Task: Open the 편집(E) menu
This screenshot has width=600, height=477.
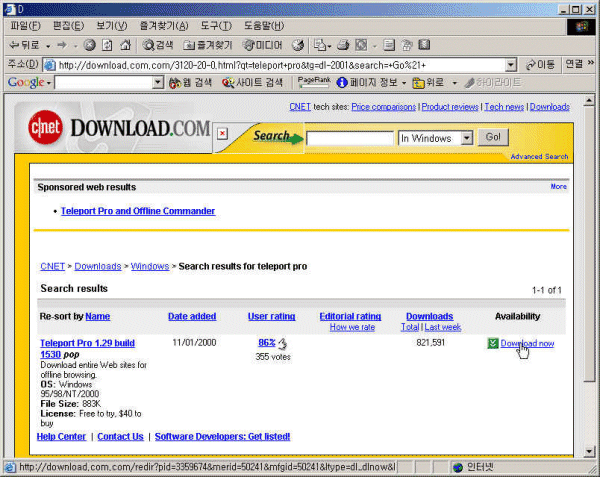Action: (68, 26)
